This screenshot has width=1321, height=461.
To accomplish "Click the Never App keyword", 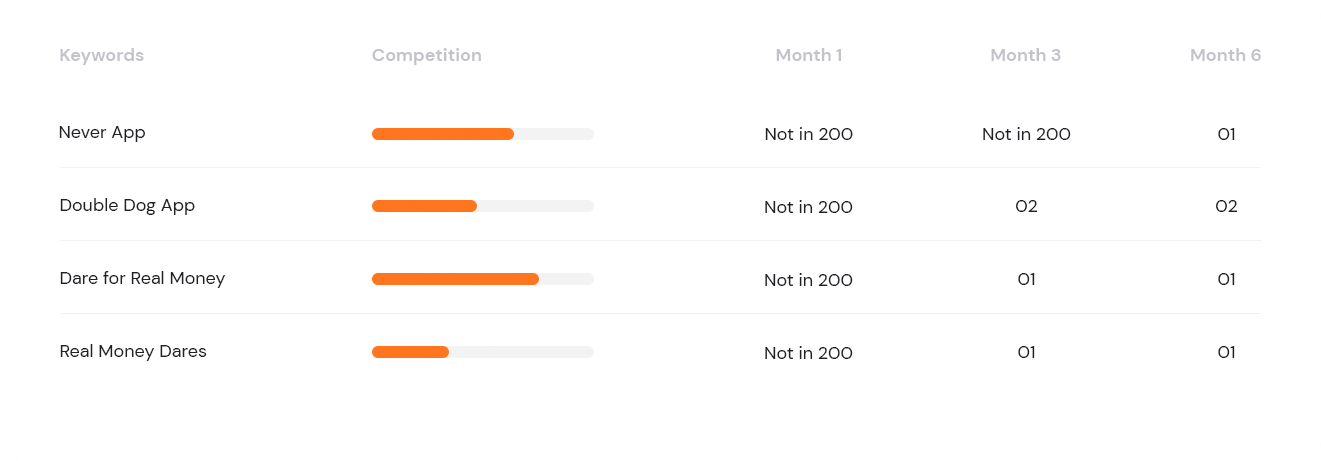I will point(102,132).
